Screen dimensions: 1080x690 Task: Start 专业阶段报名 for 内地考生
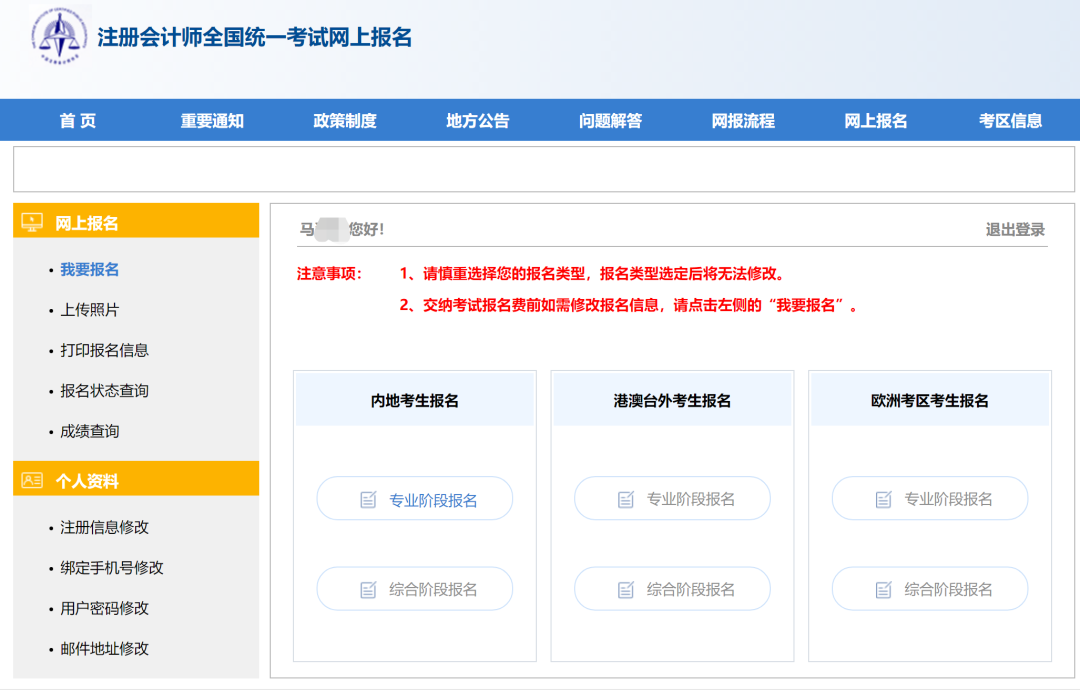coord(414,498)
